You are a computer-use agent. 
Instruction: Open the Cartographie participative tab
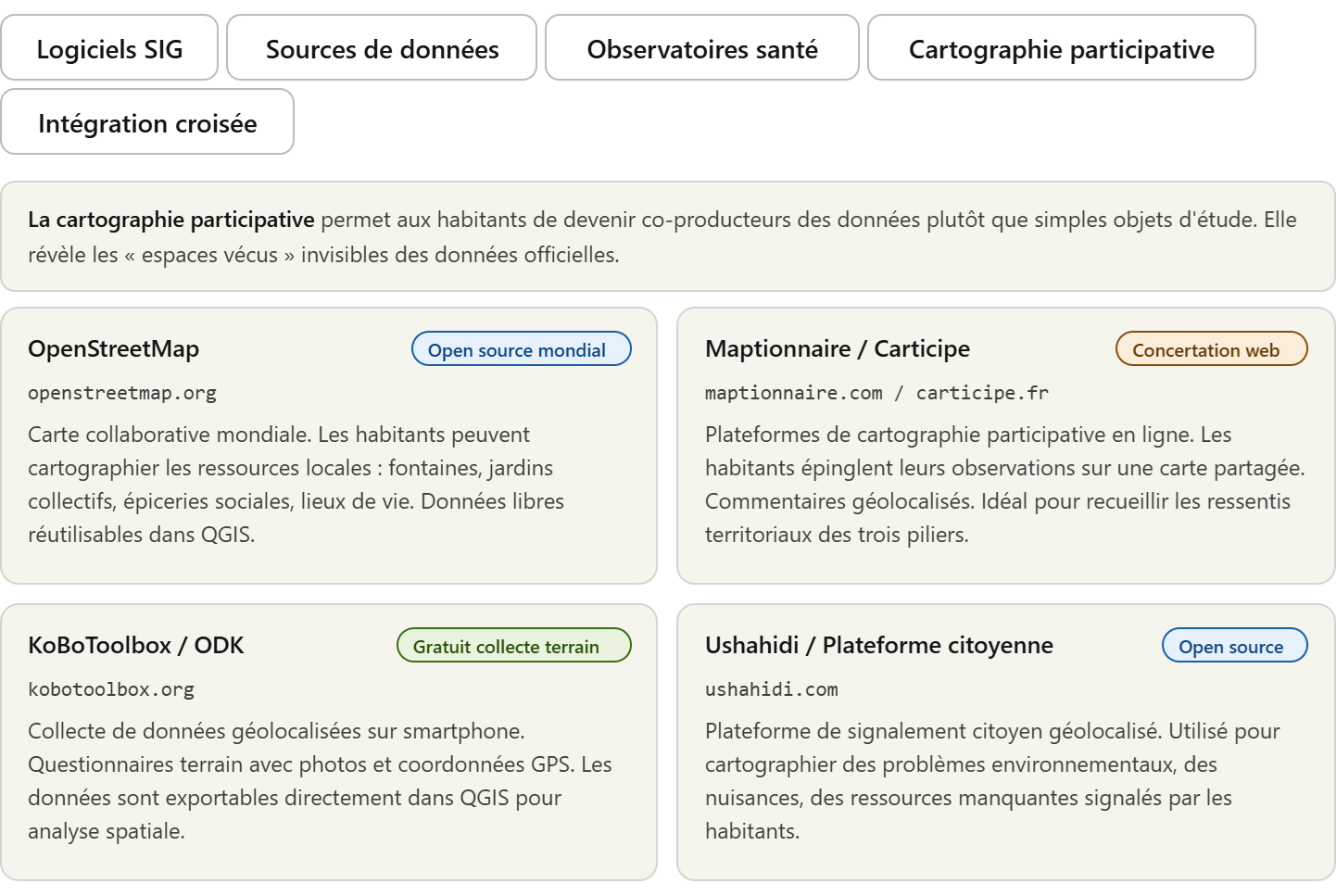click(1061, 48)
